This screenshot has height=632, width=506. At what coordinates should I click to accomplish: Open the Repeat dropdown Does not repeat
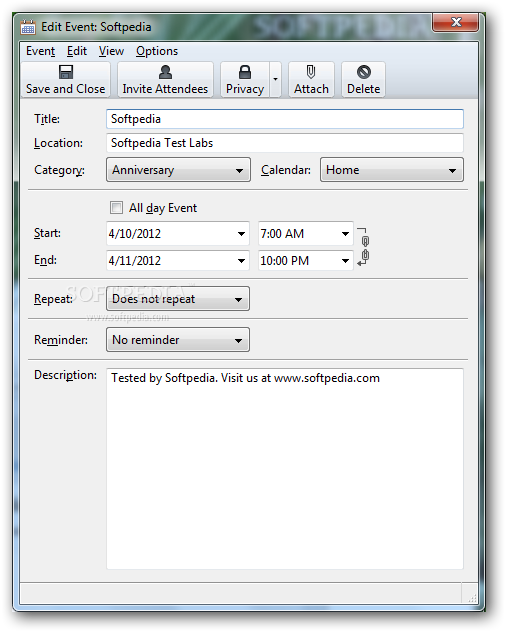pyautogui.click(x=178, y=299)
